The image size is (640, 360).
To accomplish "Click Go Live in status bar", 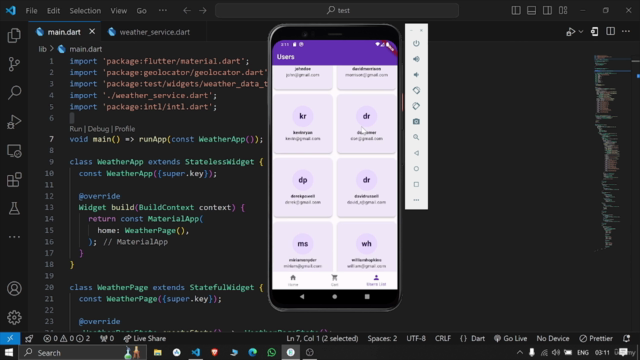I will (x=511, y=338).
